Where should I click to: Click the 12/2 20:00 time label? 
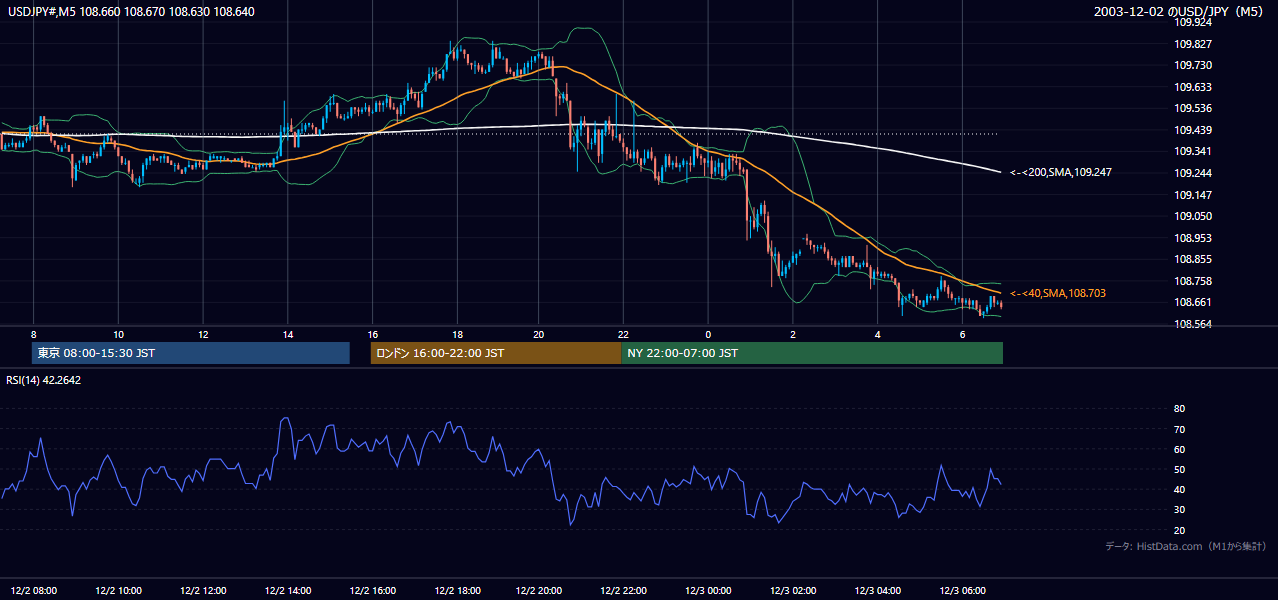pyautogui.click(x=540, y=590)
